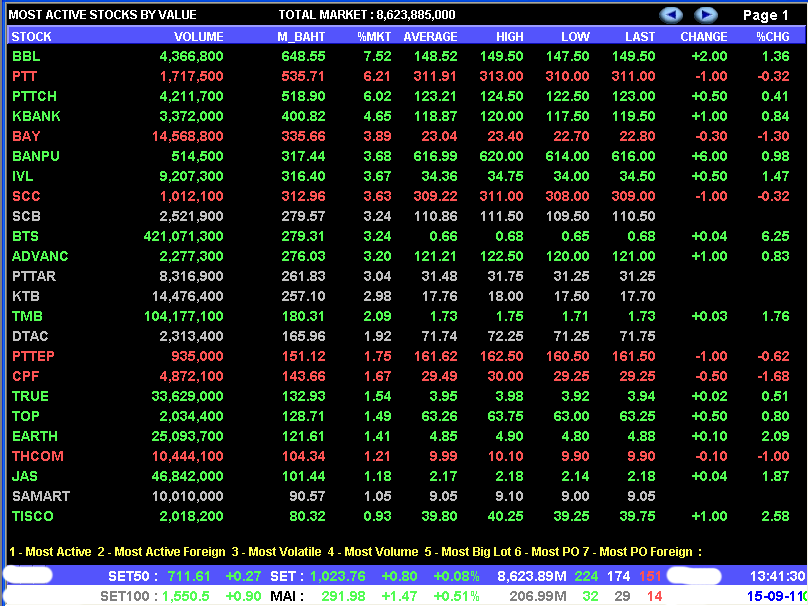Select the DTAC stock symbol
The image size is (808, 606).
coord(30,336)
